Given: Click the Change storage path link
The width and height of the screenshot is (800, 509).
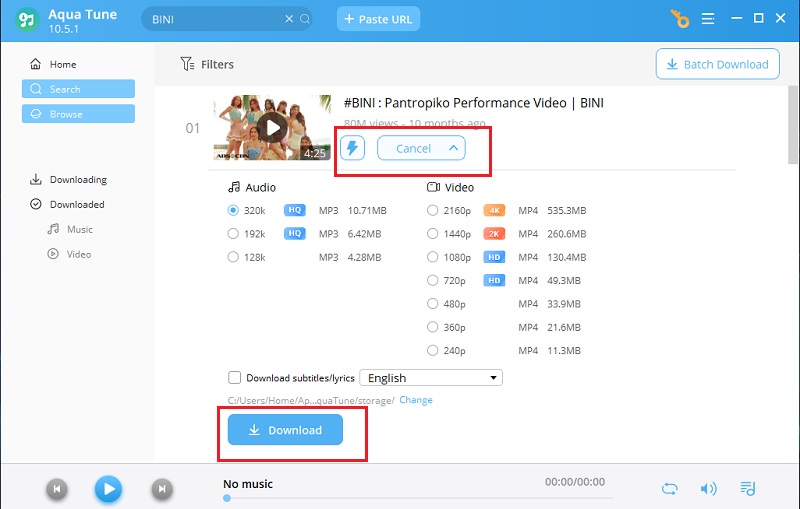Looking at the screenshot, I should (416, 400).
